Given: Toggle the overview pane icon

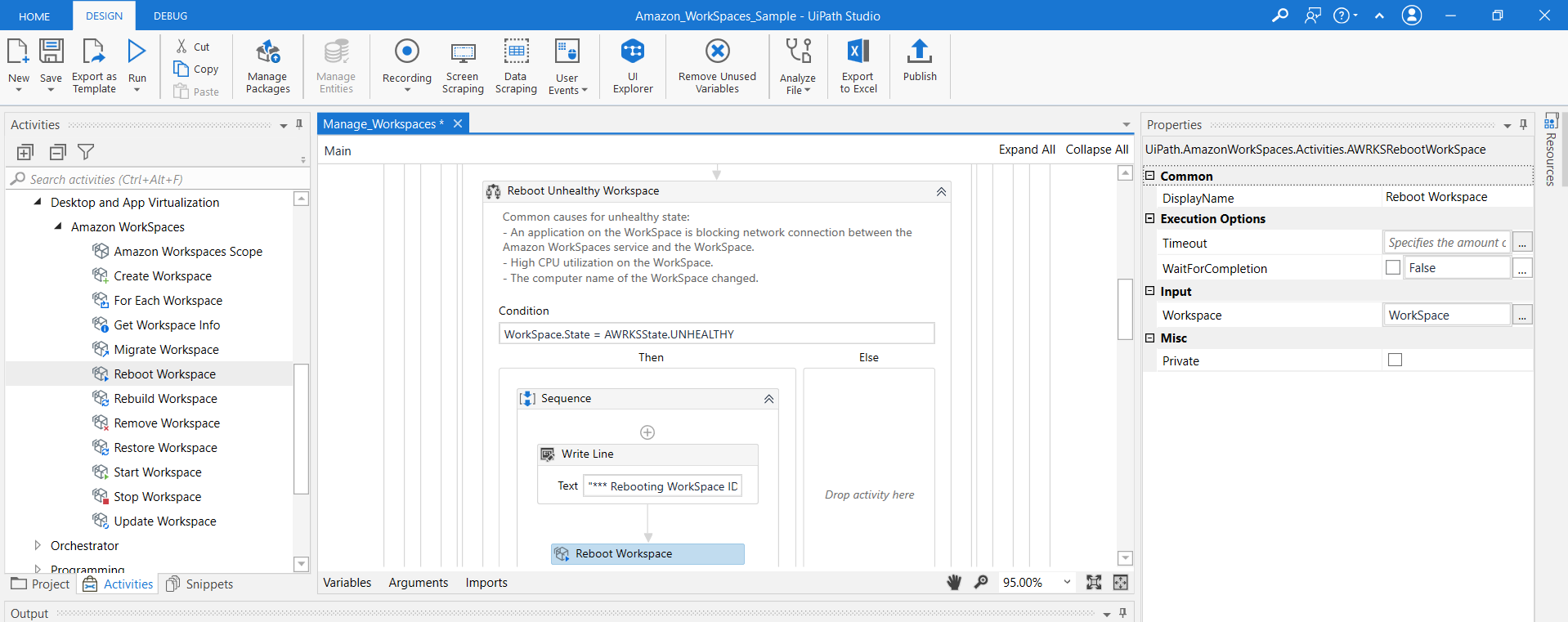Looking at the screenshot, I should click(x=1120, y=582).
